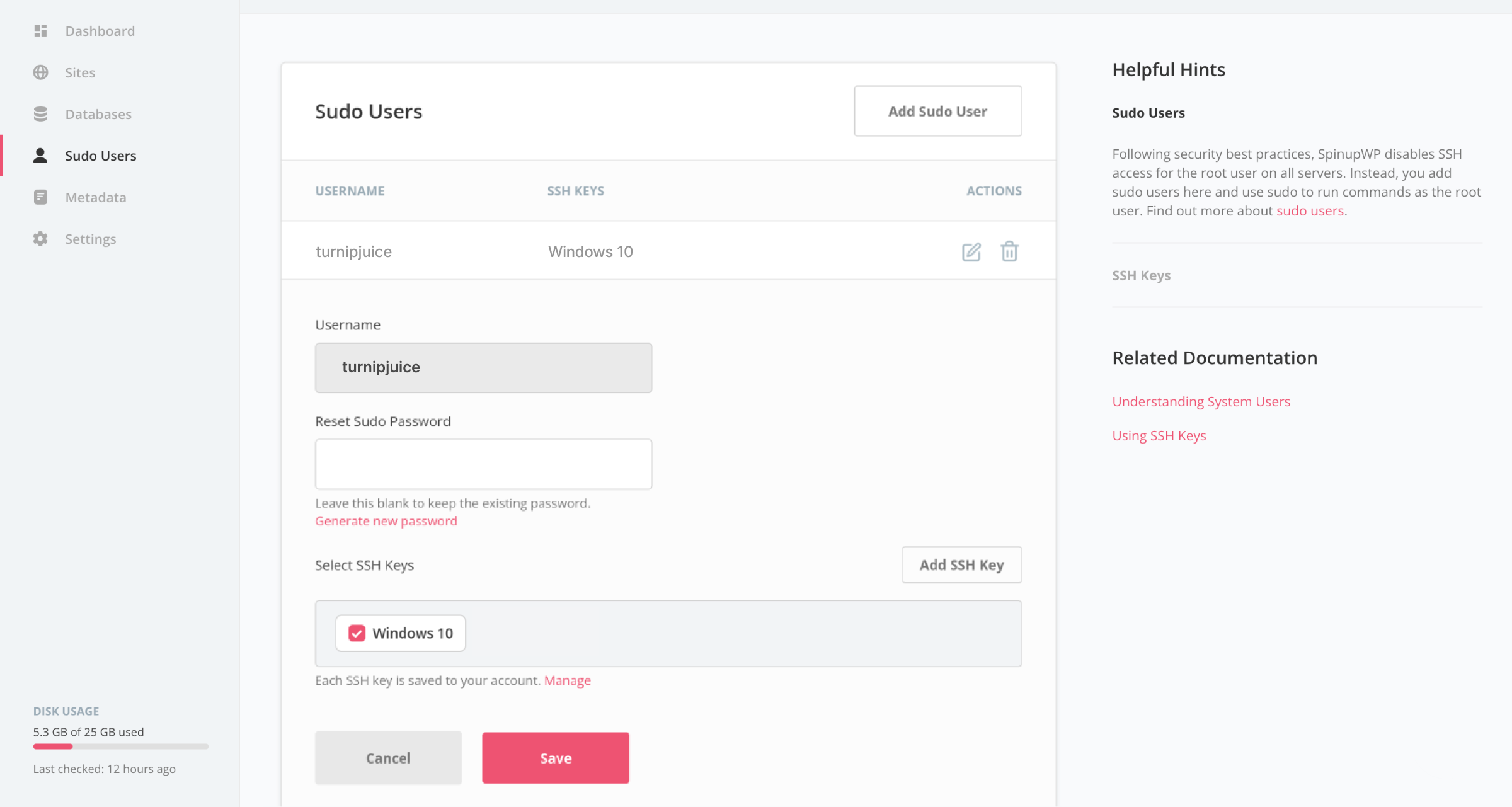The width and height of the screenshot is (1512, 807).
Task: Delete turnipjuice user with trash icon
Action: tap(1009, 251)
